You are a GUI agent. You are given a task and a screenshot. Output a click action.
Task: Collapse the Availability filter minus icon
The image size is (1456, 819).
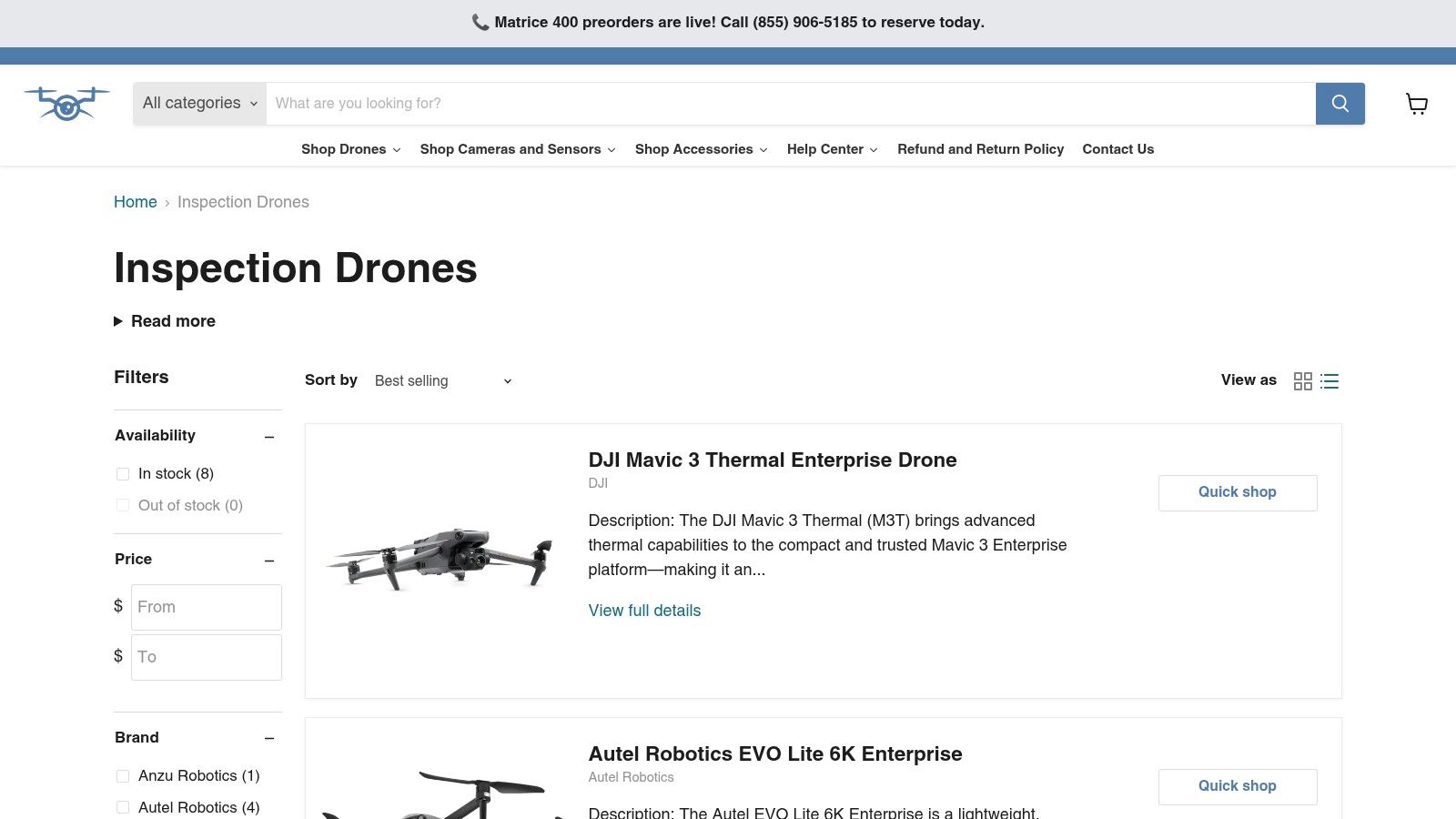pyautogui.click(x=269, y=437)
